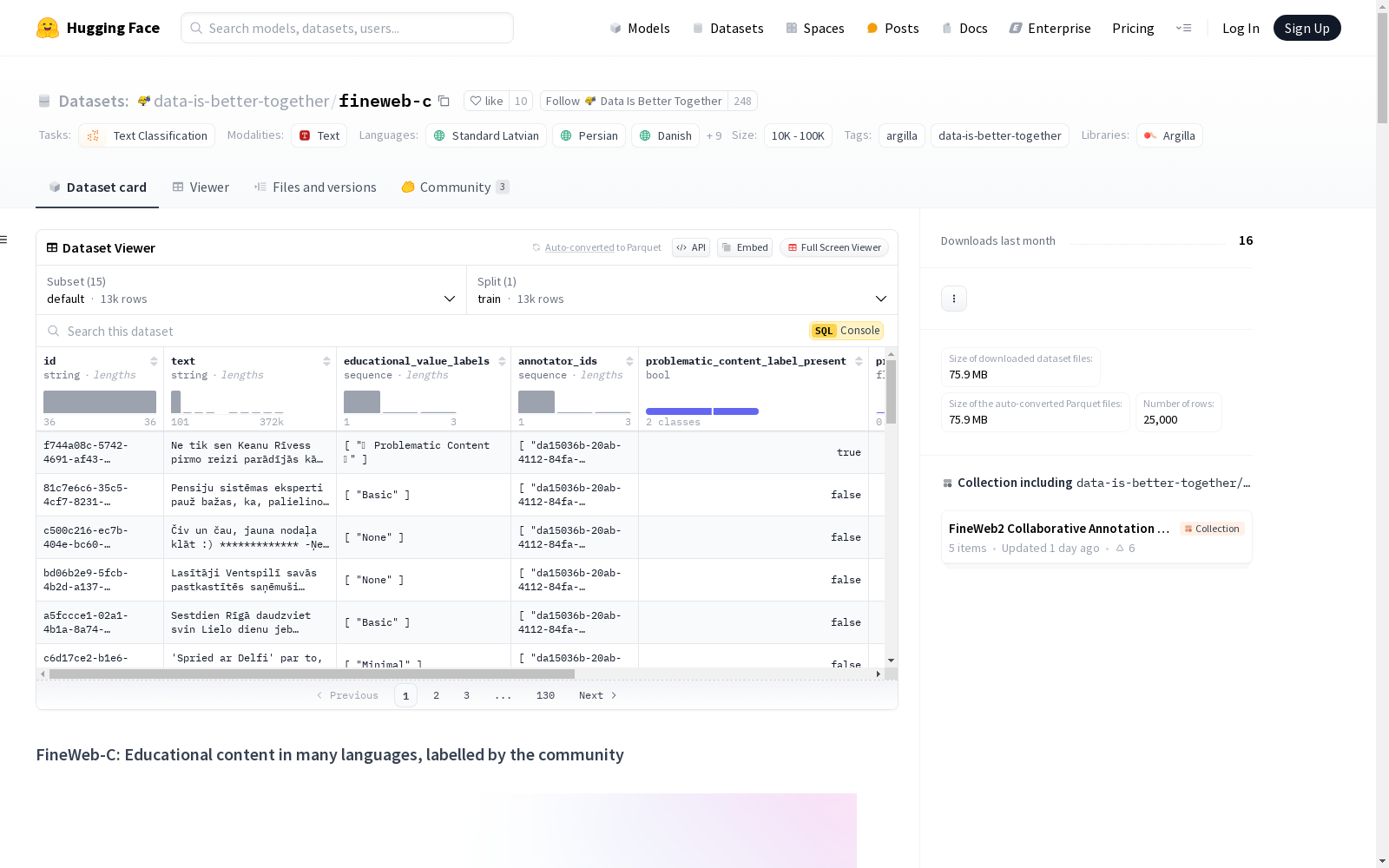Viewport: 1389px width, 868px height.
Task: Go to Datasets in the top navigation
Action: point(727,28)
